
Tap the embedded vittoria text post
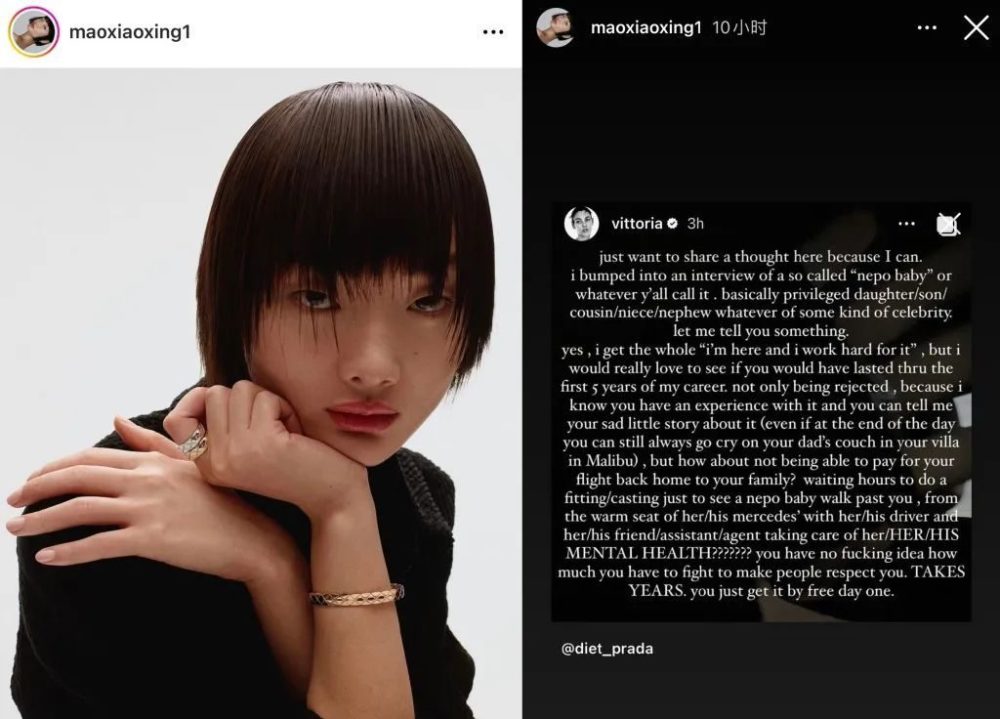[x=761, y=412]
